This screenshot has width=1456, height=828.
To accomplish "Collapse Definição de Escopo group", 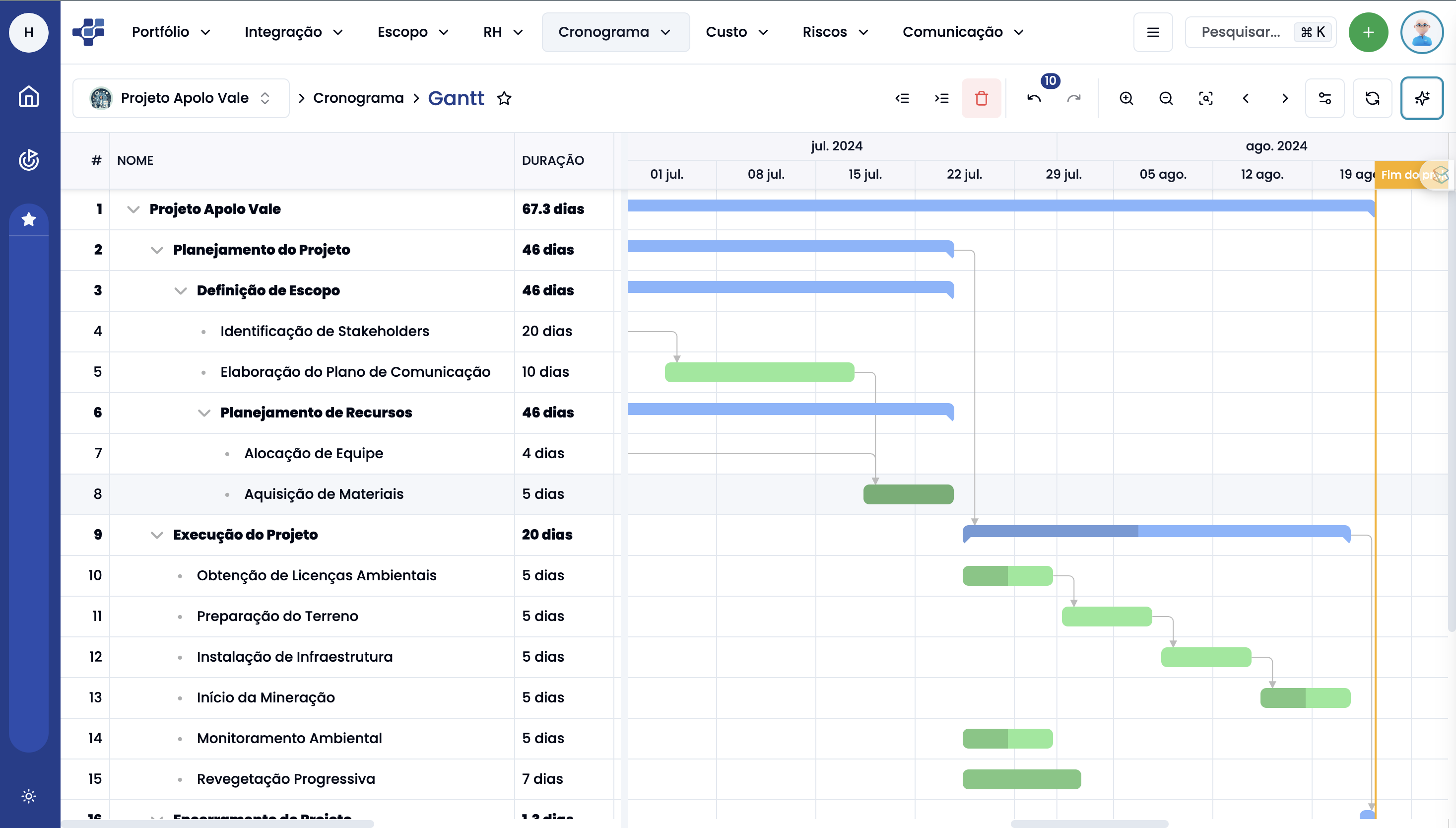I will (x=181, y=290).
